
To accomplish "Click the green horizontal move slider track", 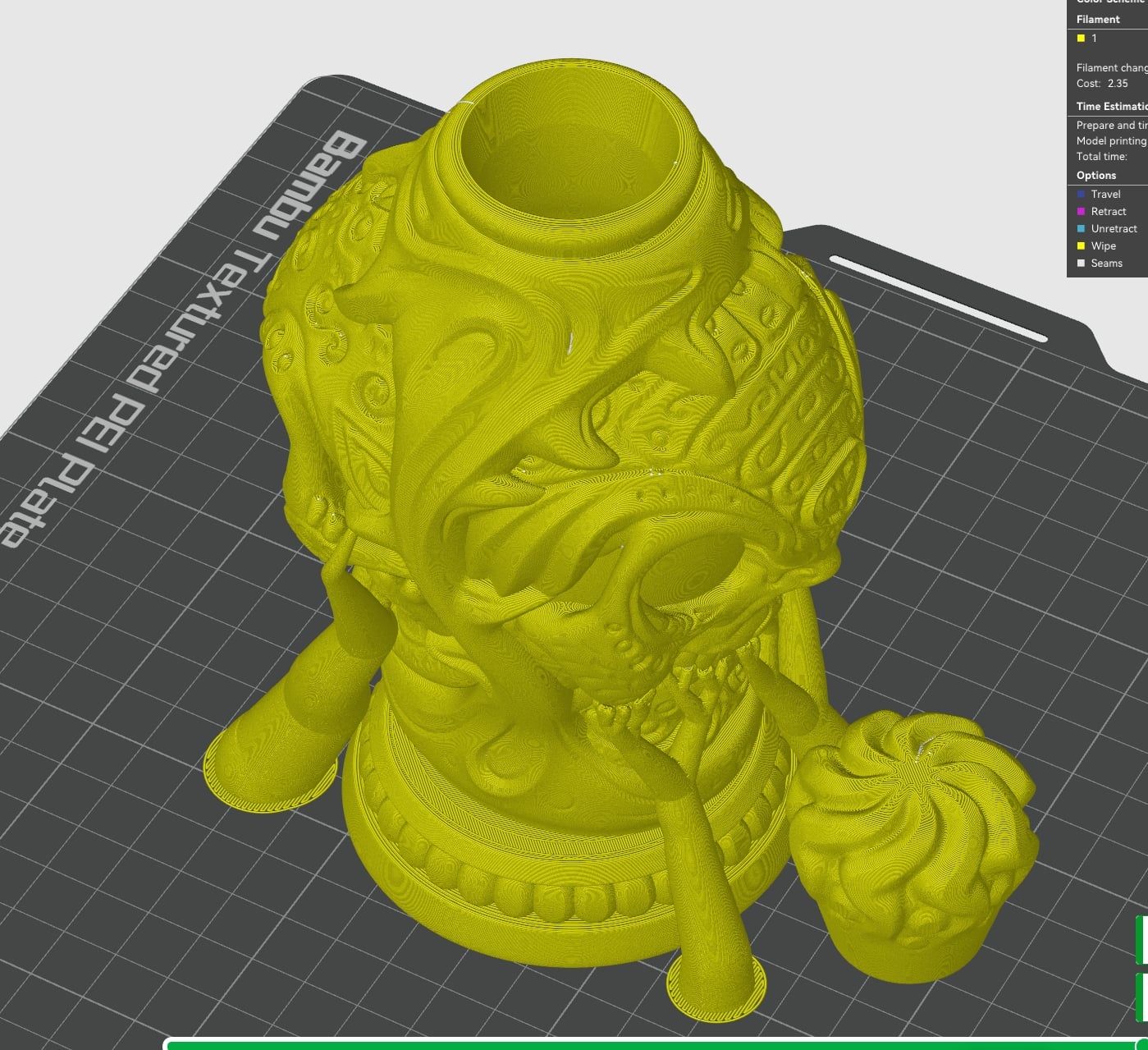I will pos(652,1045).
